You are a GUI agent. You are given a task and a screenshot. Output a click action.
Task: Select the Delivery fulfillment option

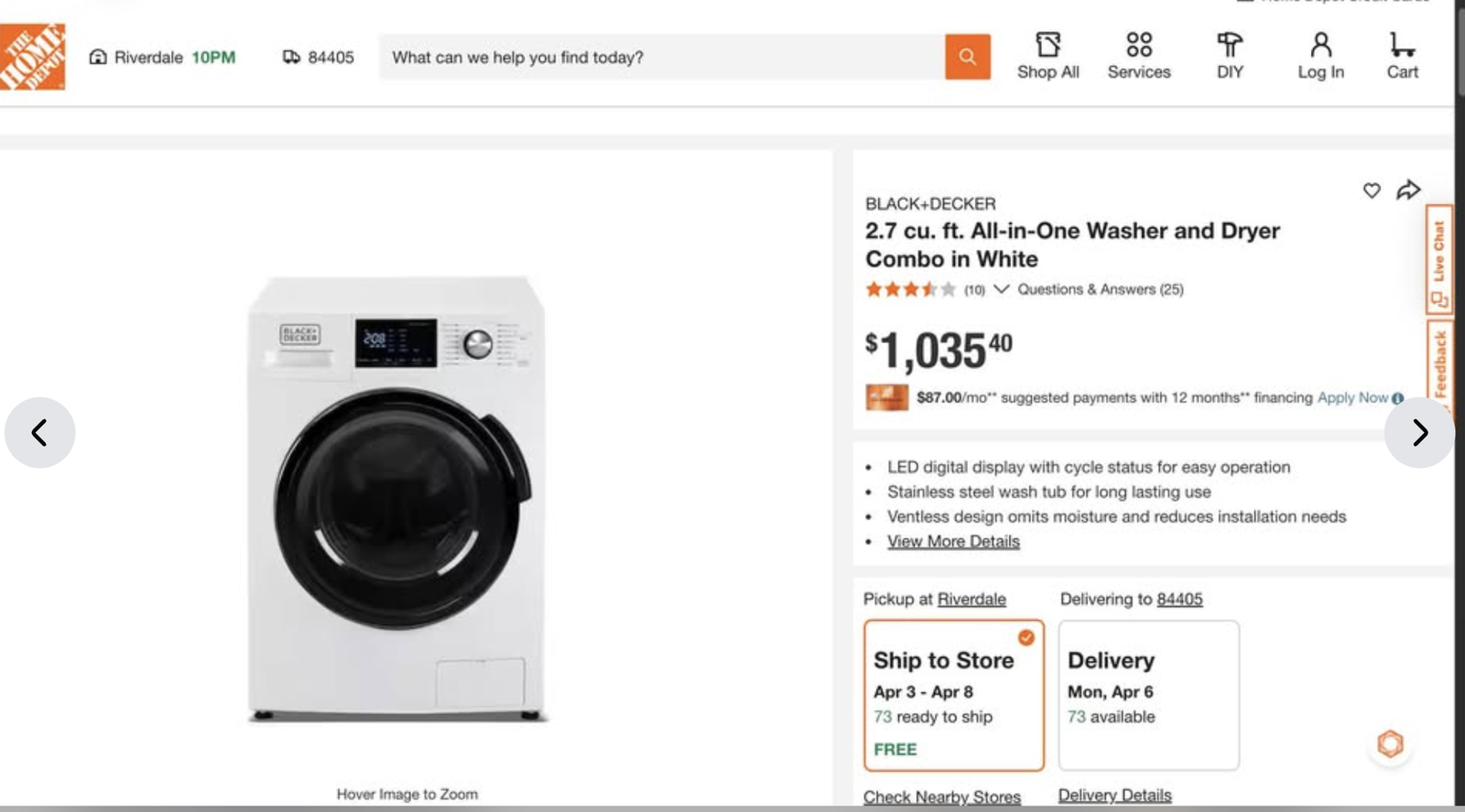[x=1148, y=695]
